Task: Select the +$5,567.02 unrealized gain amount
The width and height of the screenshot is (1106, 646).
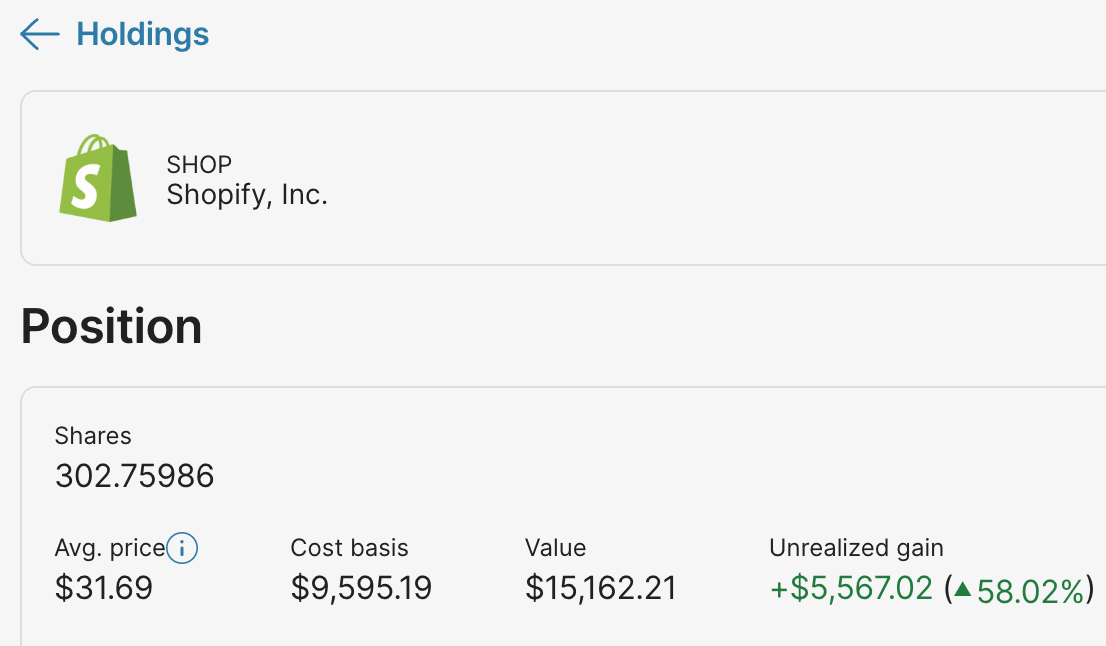Action: click(x=851, y=588)
